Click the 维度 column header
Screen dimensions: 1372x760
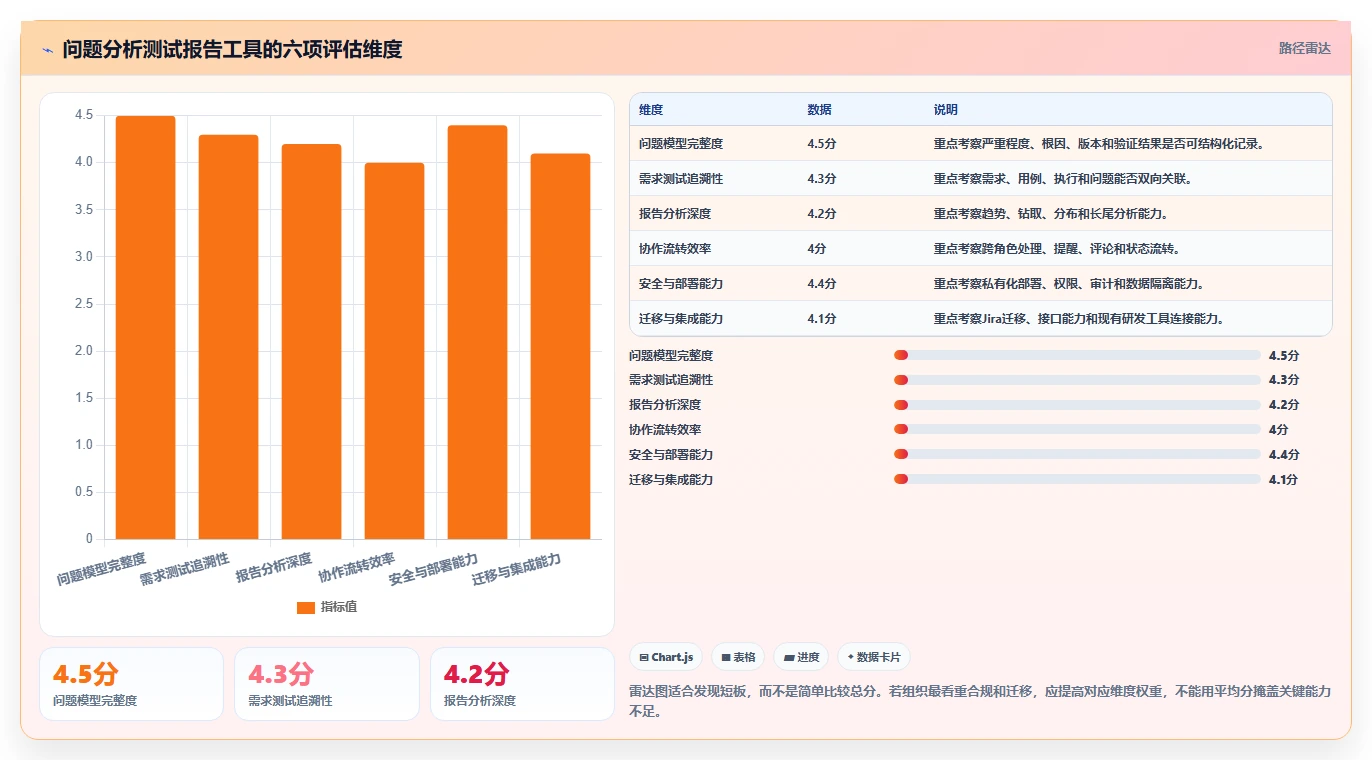(x=651, y=110)
